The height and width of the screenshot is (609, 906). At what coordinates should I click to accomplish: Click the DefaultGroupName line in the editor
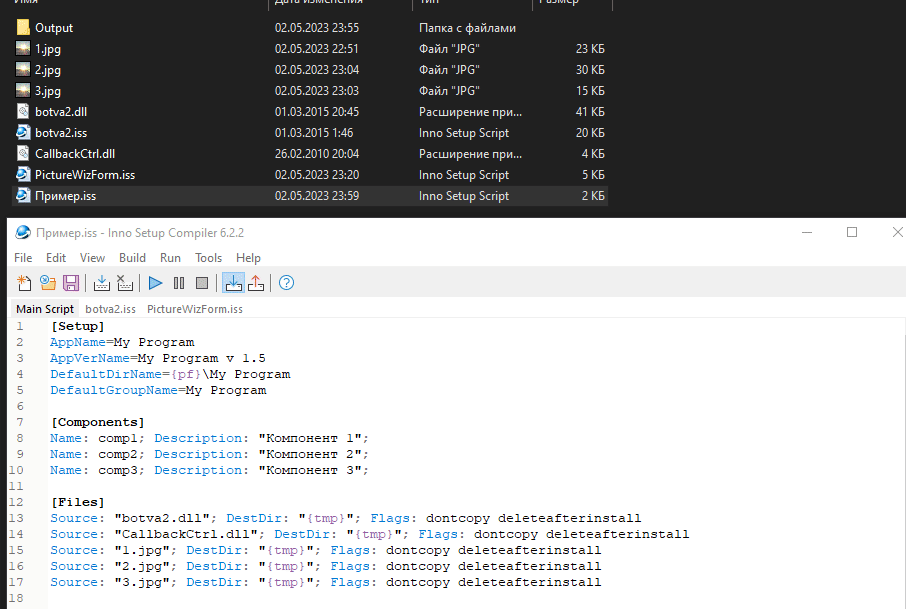tap(158, 390)
